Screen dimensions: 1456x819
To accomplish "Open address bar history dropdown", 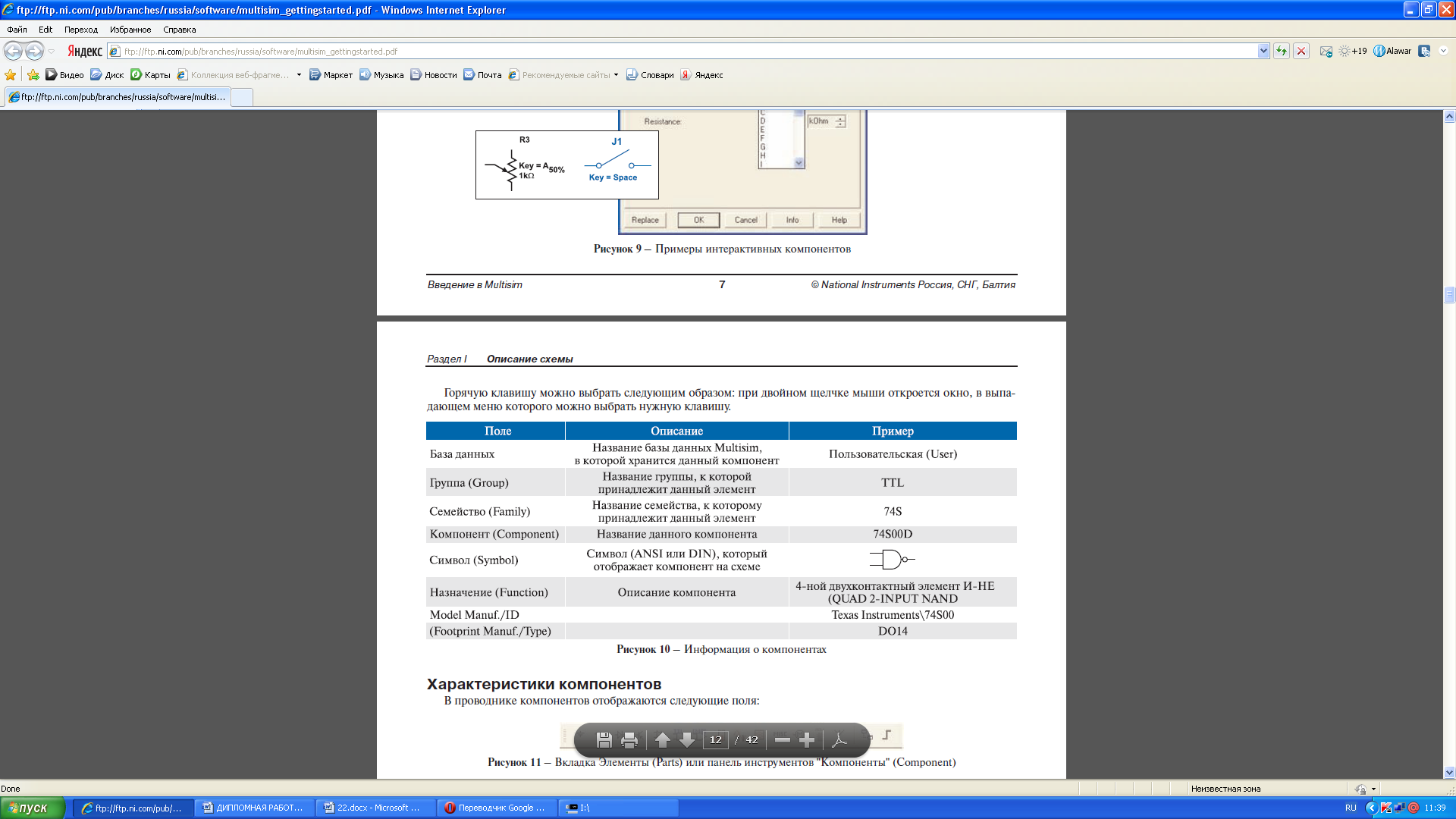I will 1263,51.
